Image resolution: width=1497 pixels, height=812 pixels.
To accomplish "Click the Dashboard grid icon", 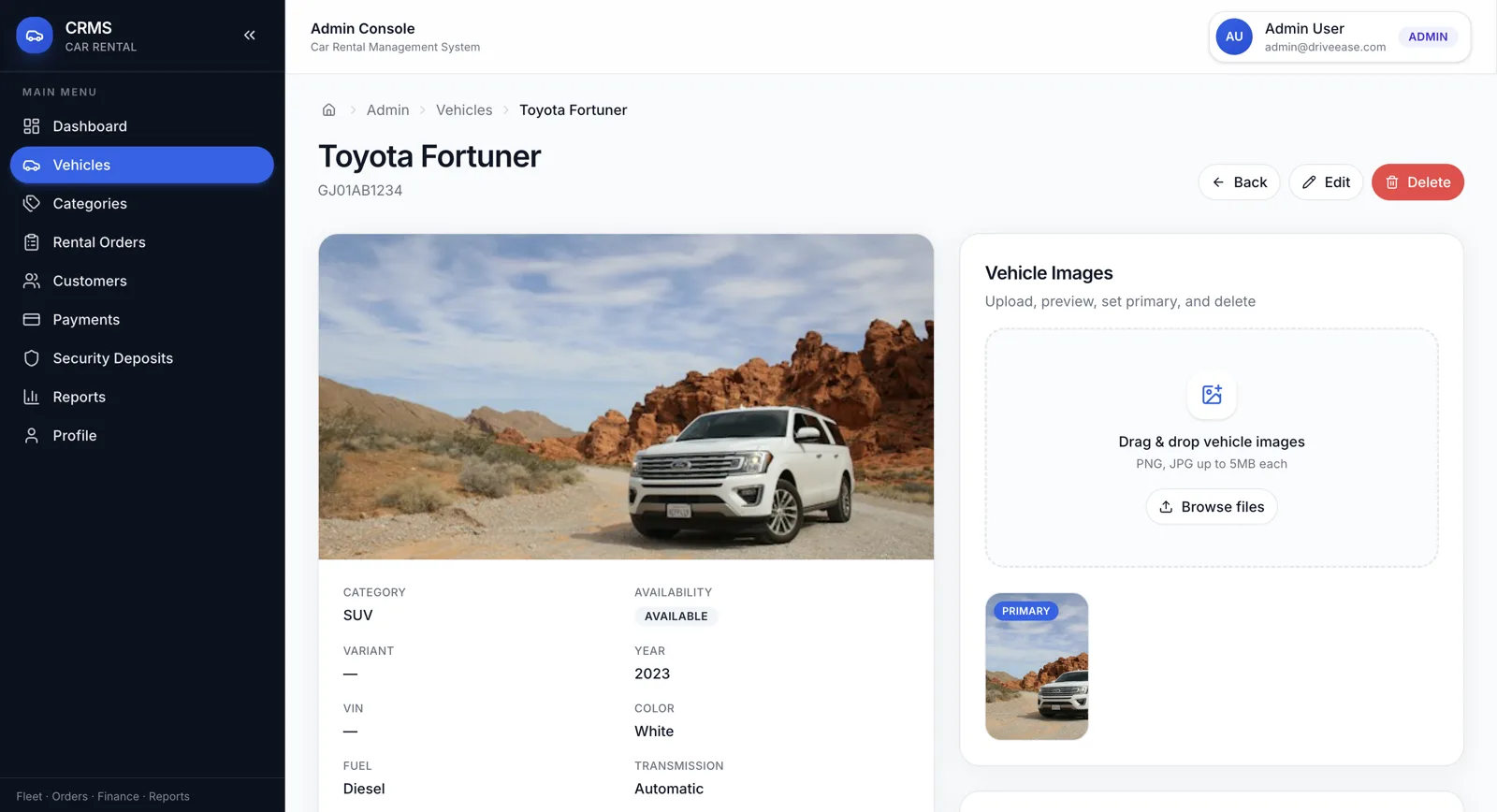I will (x=32, y=126).
